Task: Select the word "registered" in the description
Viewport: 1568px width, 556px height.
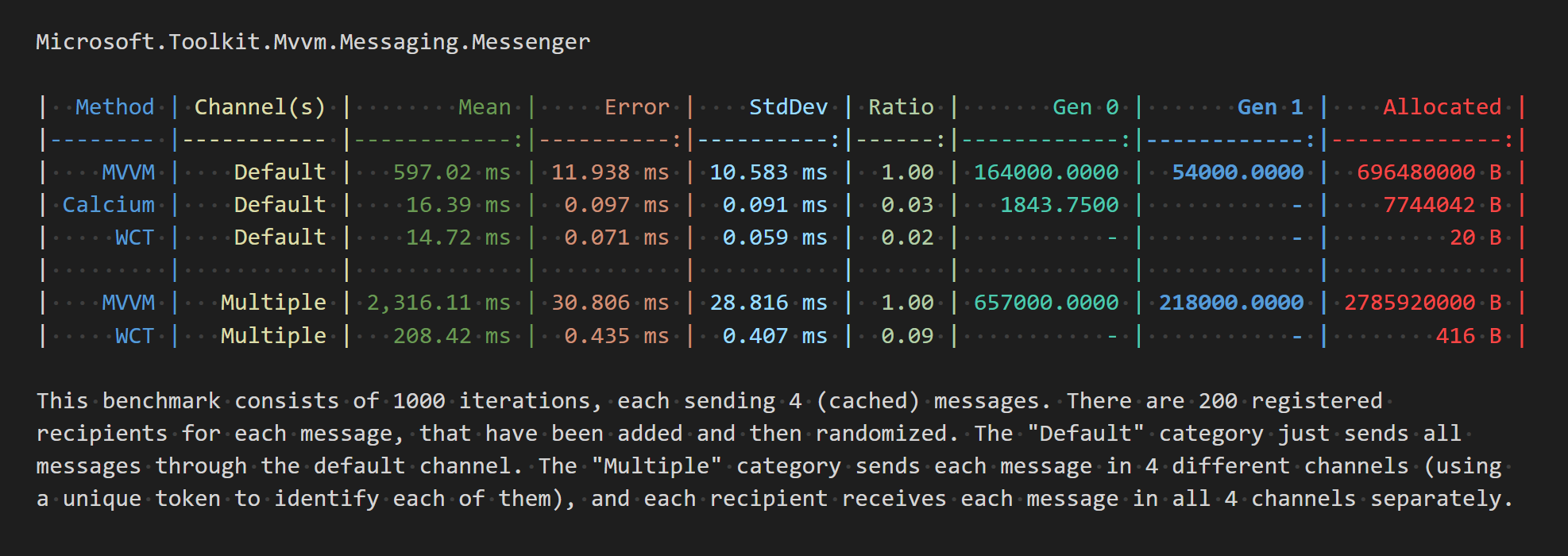Action: pyautogui.click(x=1317, y=401)
